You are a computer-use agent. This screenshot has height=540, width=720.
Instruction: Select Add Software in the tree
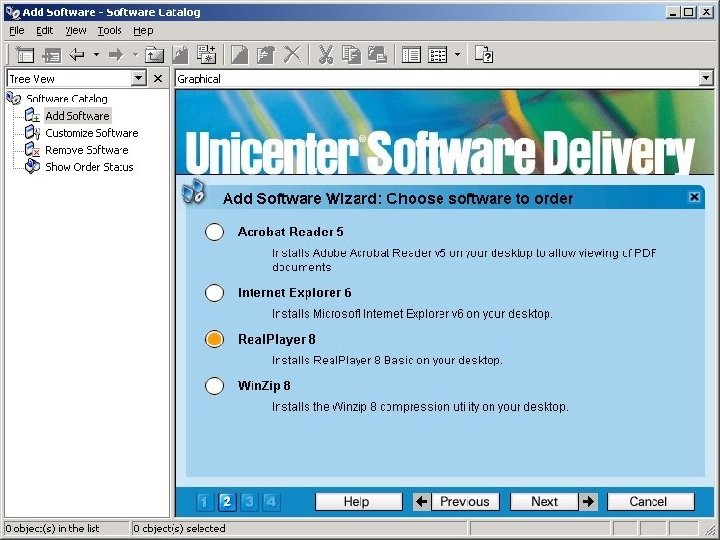[77, 116]
